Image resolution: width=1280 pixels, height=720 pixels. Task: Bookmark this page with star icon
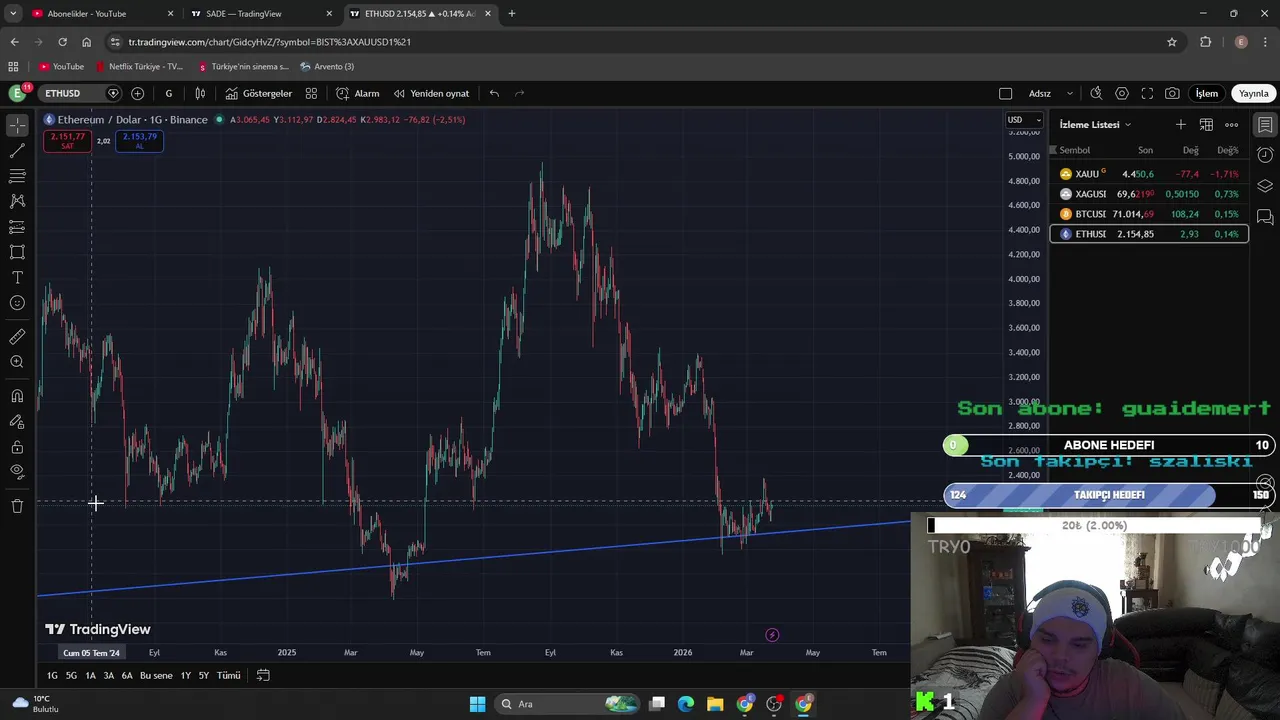1172,42
